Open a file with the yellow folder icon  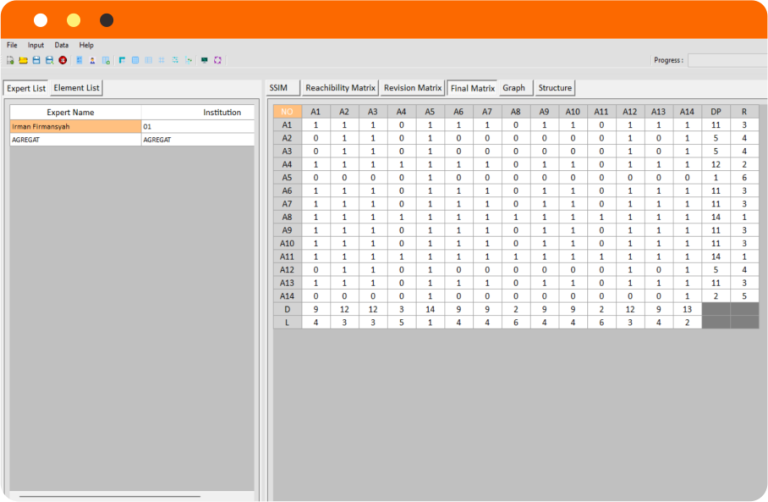pyautogui.click(x=23, y=60)
